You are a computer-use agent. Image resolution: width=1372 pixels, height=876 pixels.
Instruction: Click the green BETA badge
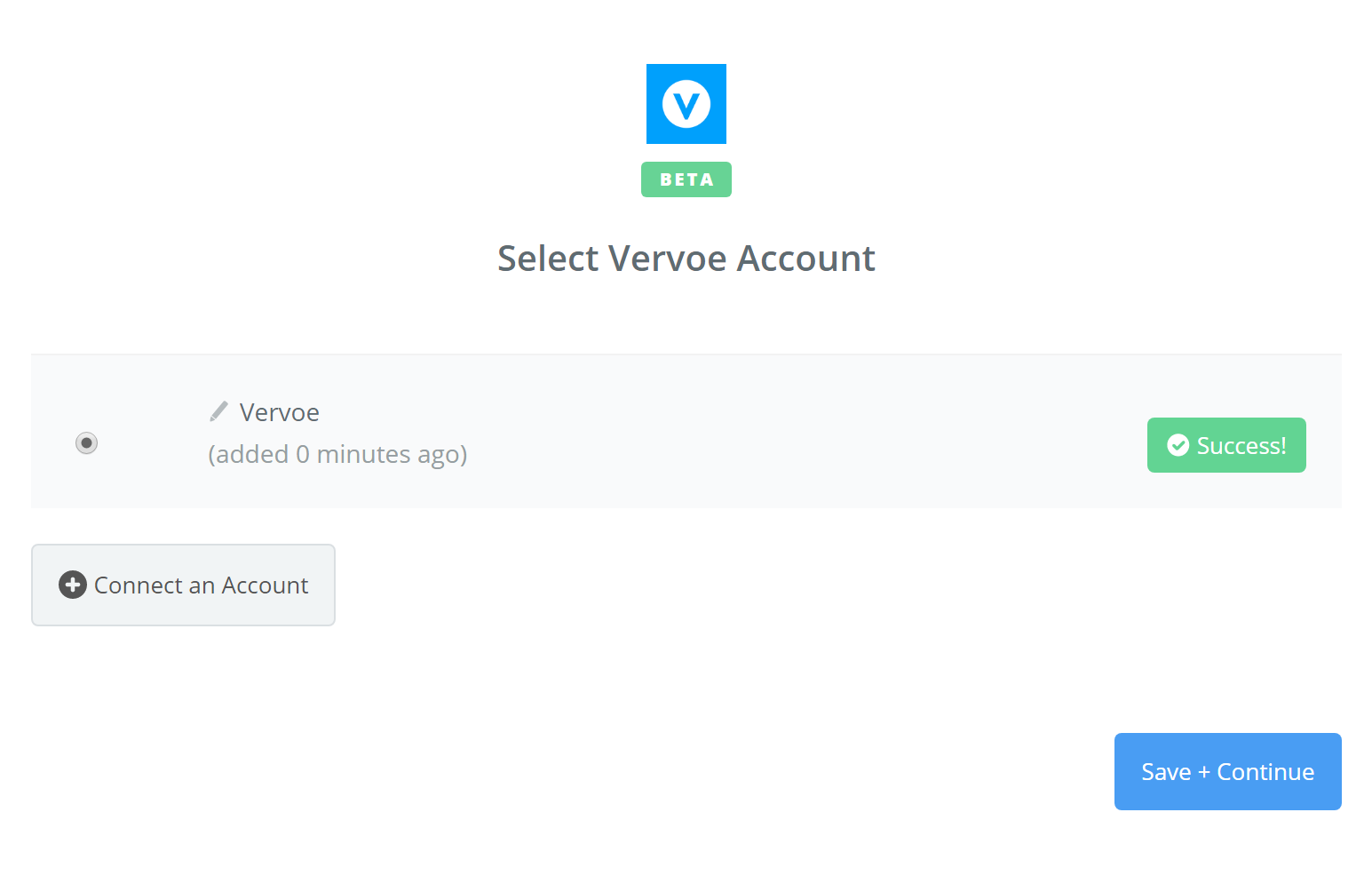(x=686, y=179)
